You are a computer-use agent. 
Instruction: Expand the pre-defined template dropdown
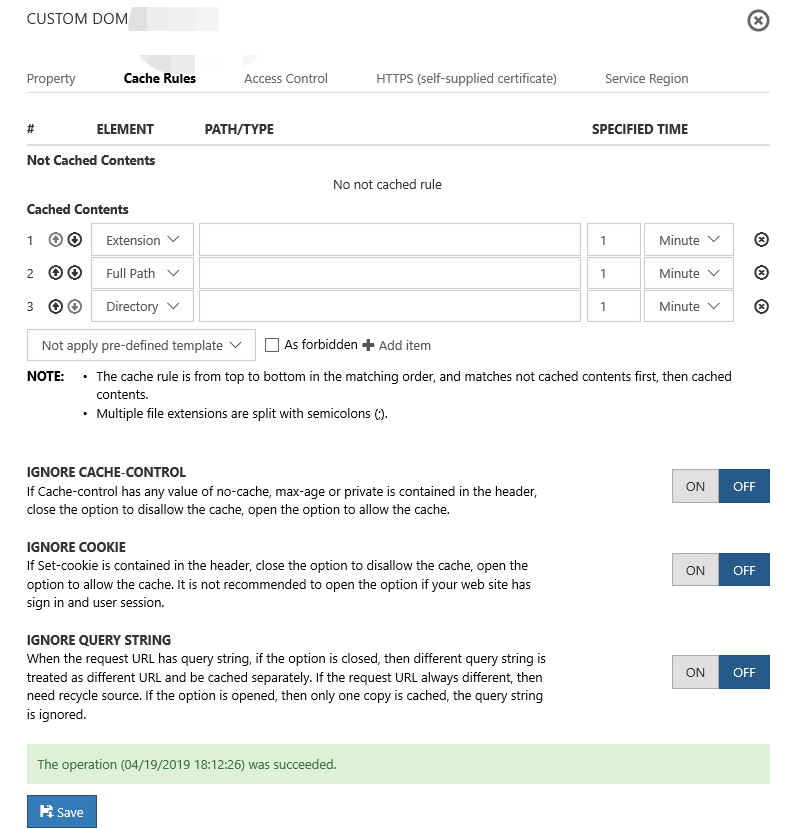tap(141, 345)
